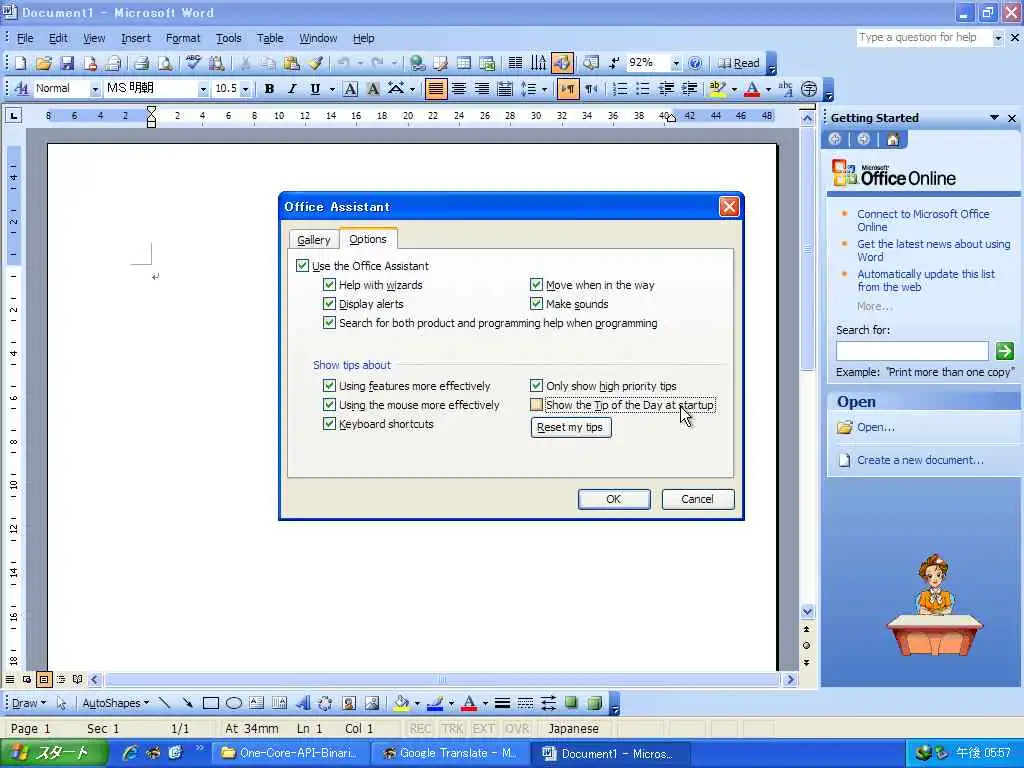The width and height of the screenshot is (1024, 768).
Task: Toggle Using features more effectively checkbox
Action: [329, 386]
